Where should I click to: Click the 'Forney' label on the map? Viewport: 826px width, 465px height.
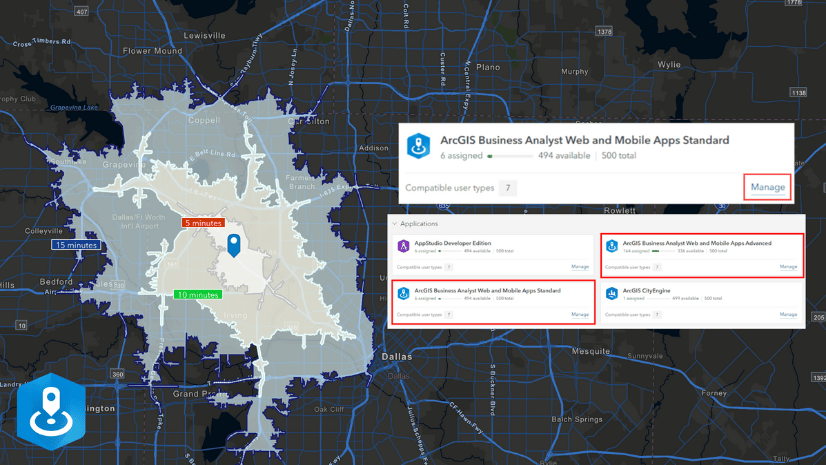tap(714, 393)
